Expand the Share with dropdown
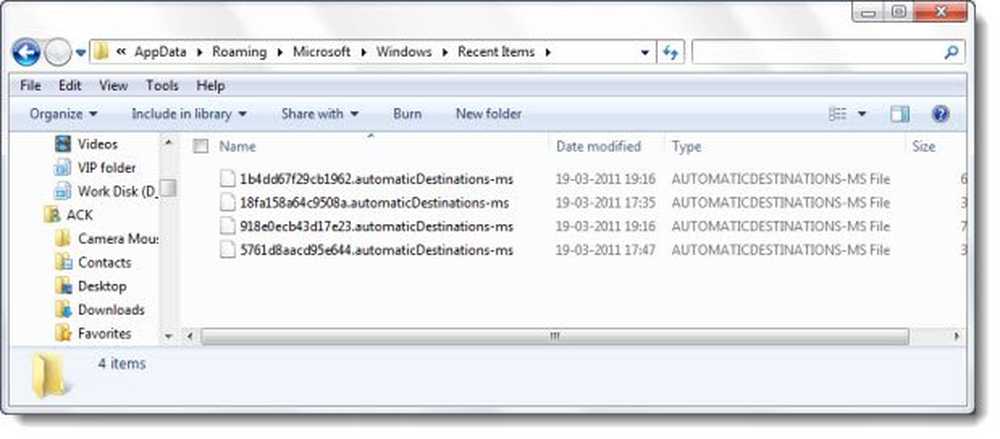1000x439 pixels. (x=319, y=114)
